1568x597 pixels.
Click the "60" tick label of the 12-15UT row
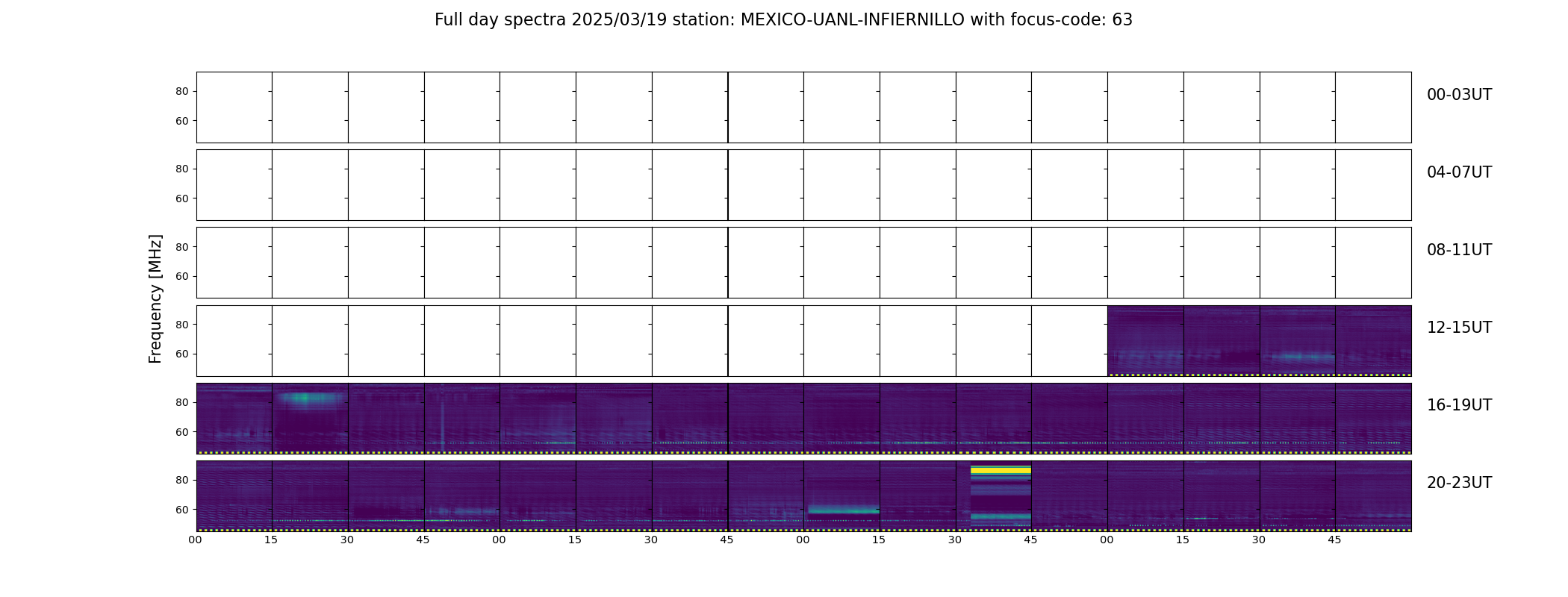coord(182,354)
